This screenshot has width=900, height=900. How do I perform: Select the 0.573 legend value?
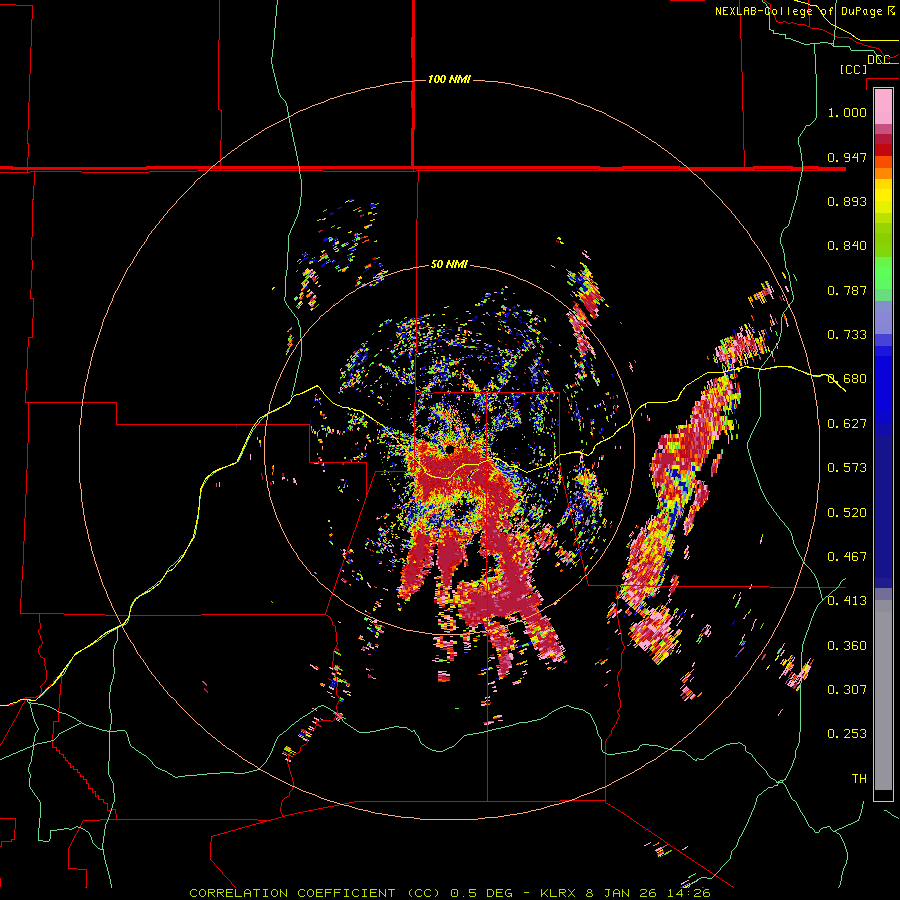point(847,468)
